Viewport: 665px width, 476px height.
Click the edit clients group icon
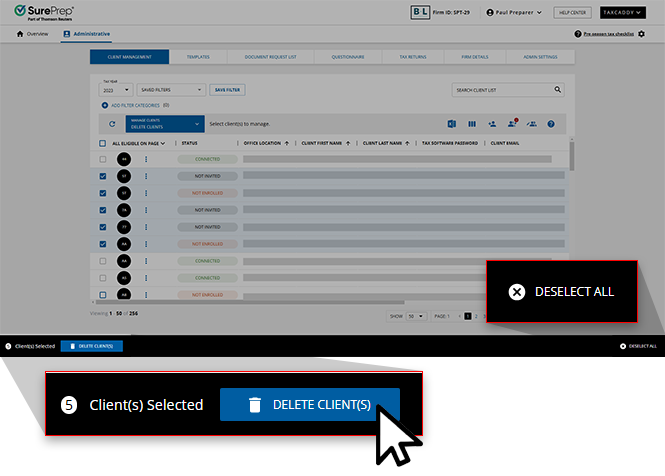531,124
